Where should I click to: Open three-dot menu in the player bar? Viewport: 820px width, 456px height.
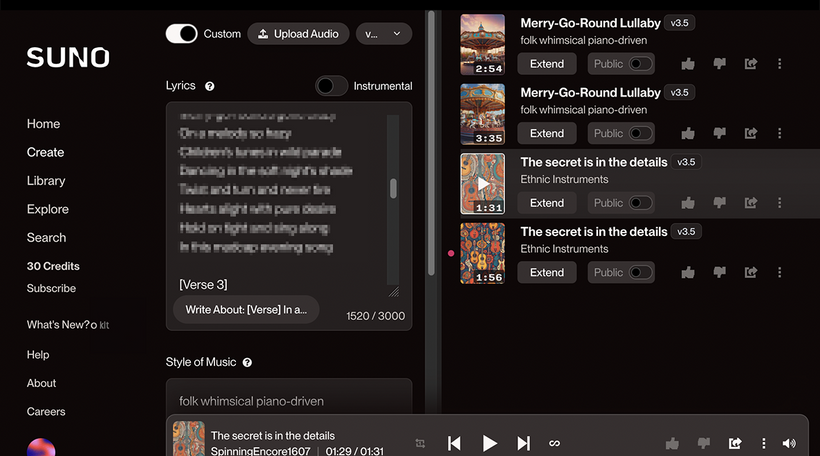[764, 443]
